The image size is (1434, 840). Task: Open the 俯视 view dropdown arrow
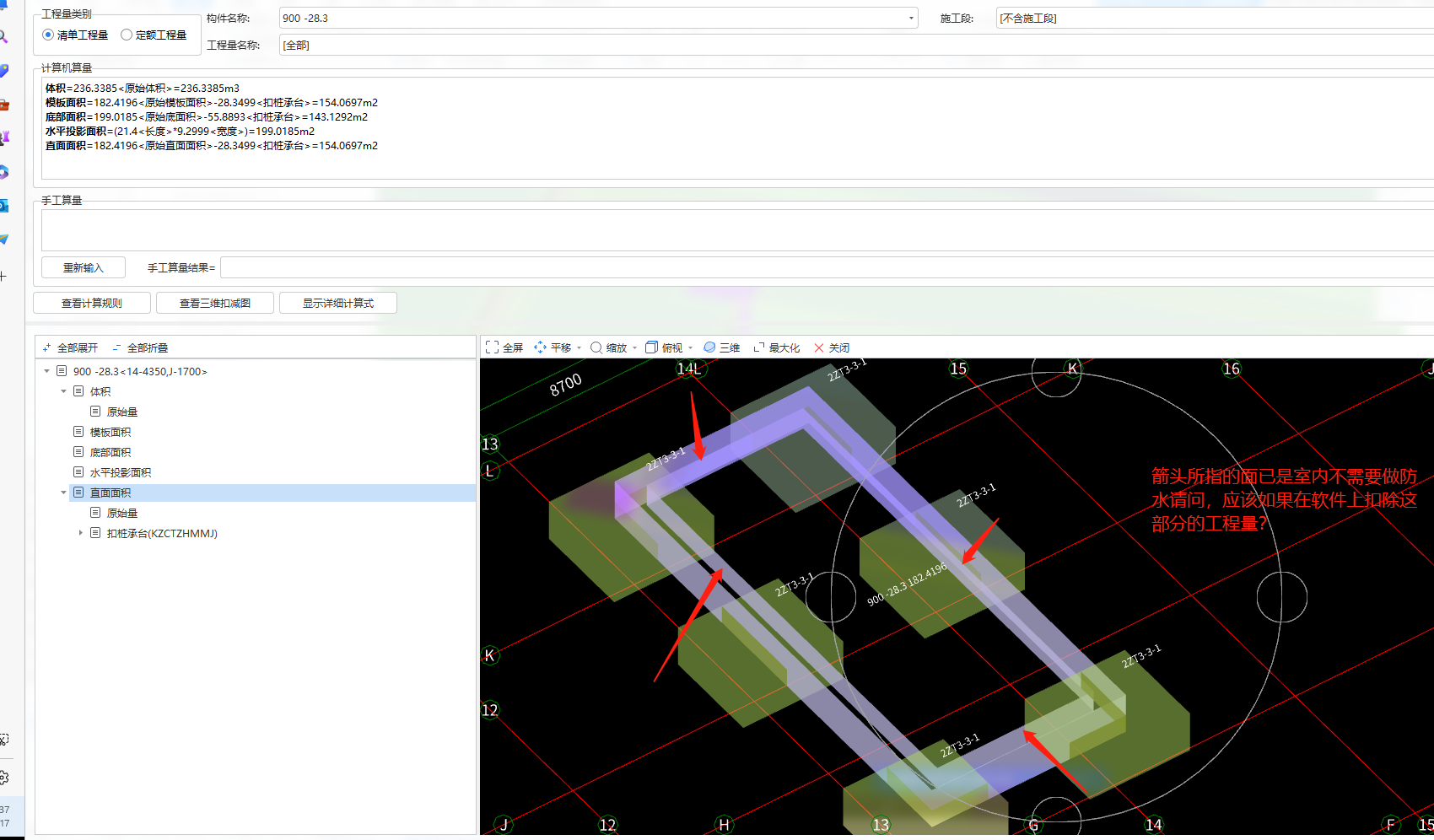click(x=690, y=348)
